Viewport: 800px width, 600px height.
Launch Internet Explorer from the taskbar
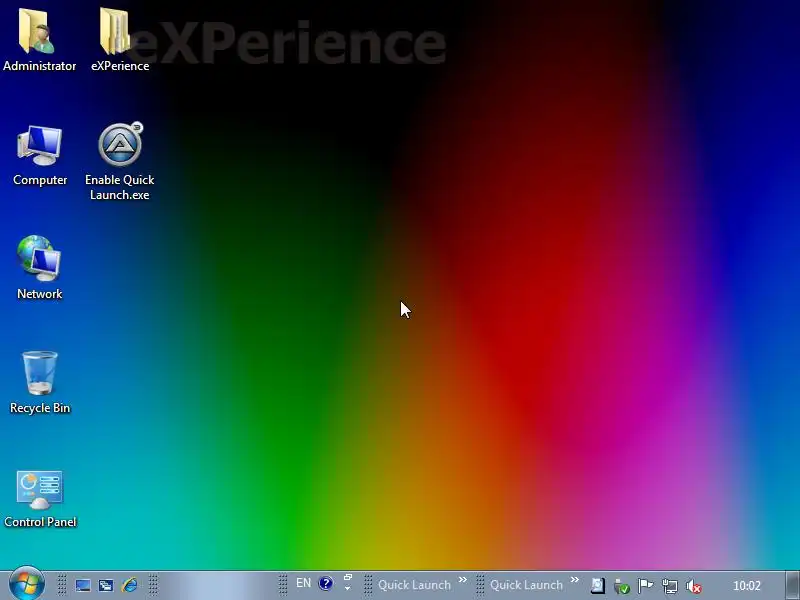click(x=130, y=585)
